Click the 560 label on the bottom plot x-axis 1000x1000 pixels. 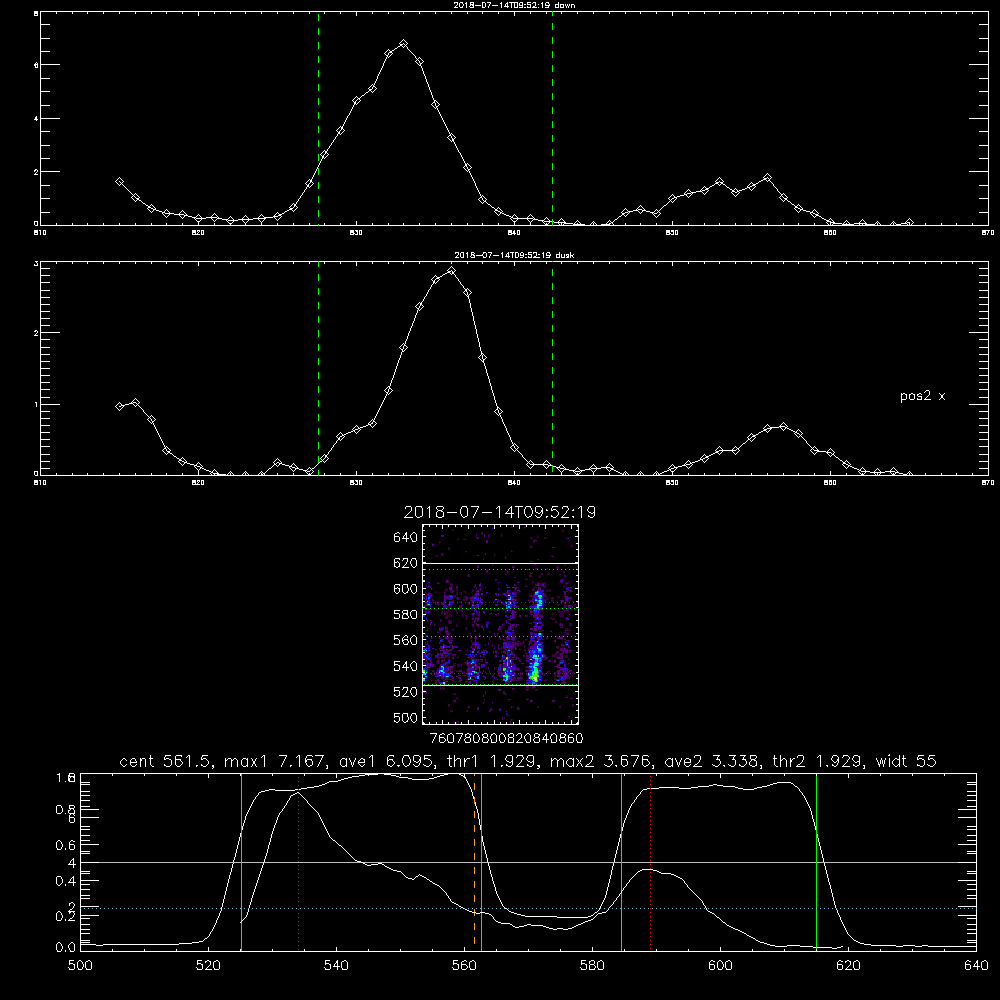pos(464,966)
